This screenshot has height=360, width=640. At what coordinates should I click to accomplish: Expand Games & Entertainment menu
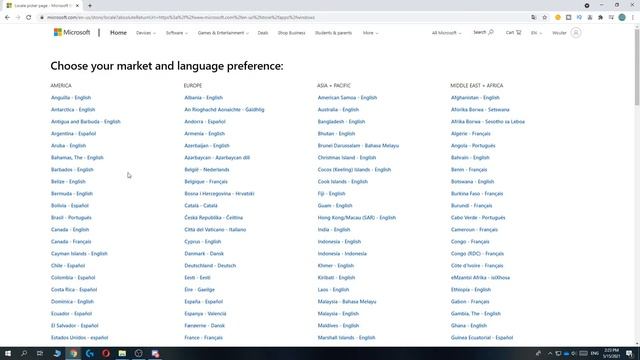click(x=223, y=33)
